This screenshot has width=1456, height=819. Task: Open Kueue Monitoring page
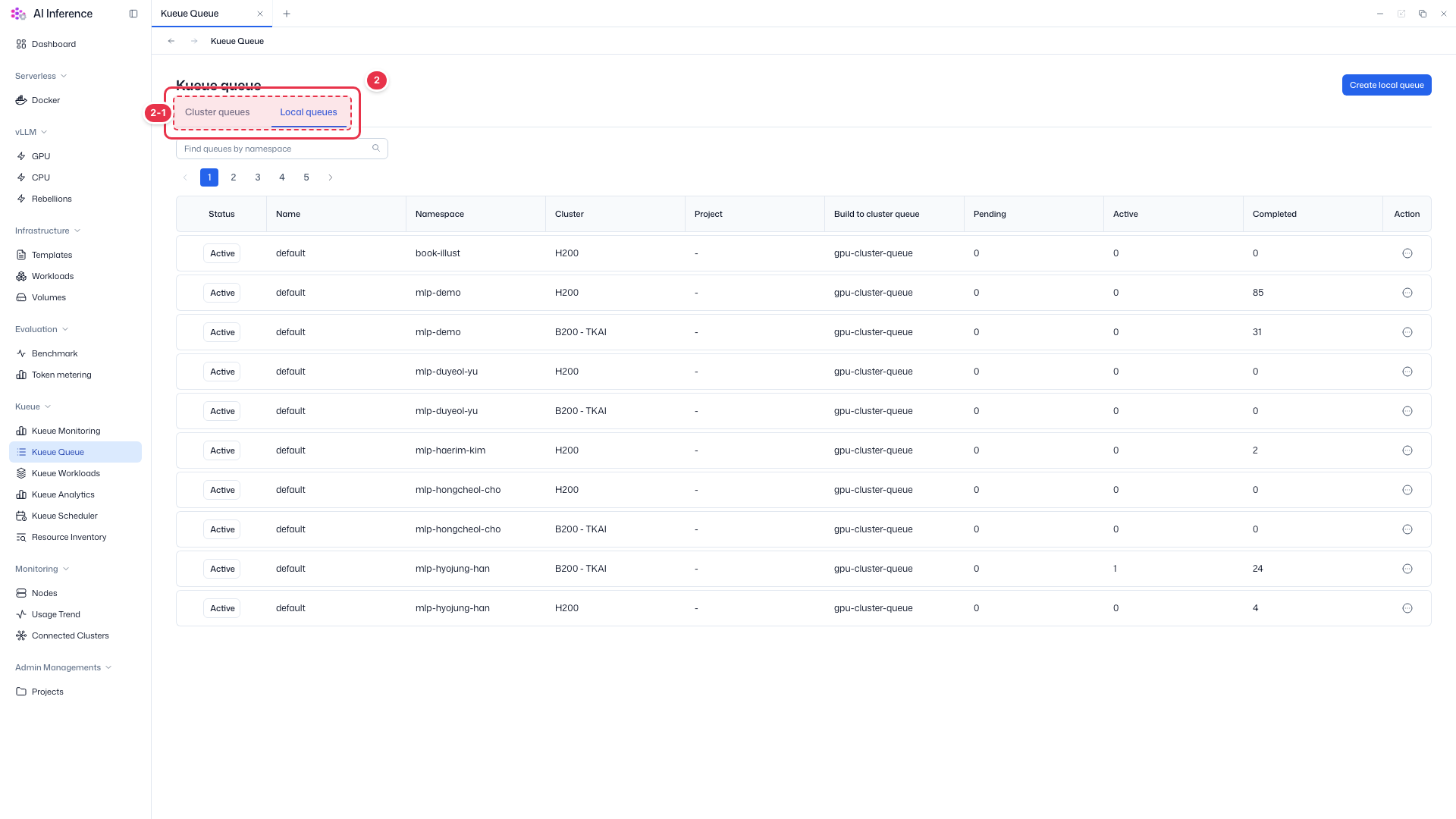pyautogui.click(x=66, y=431)
